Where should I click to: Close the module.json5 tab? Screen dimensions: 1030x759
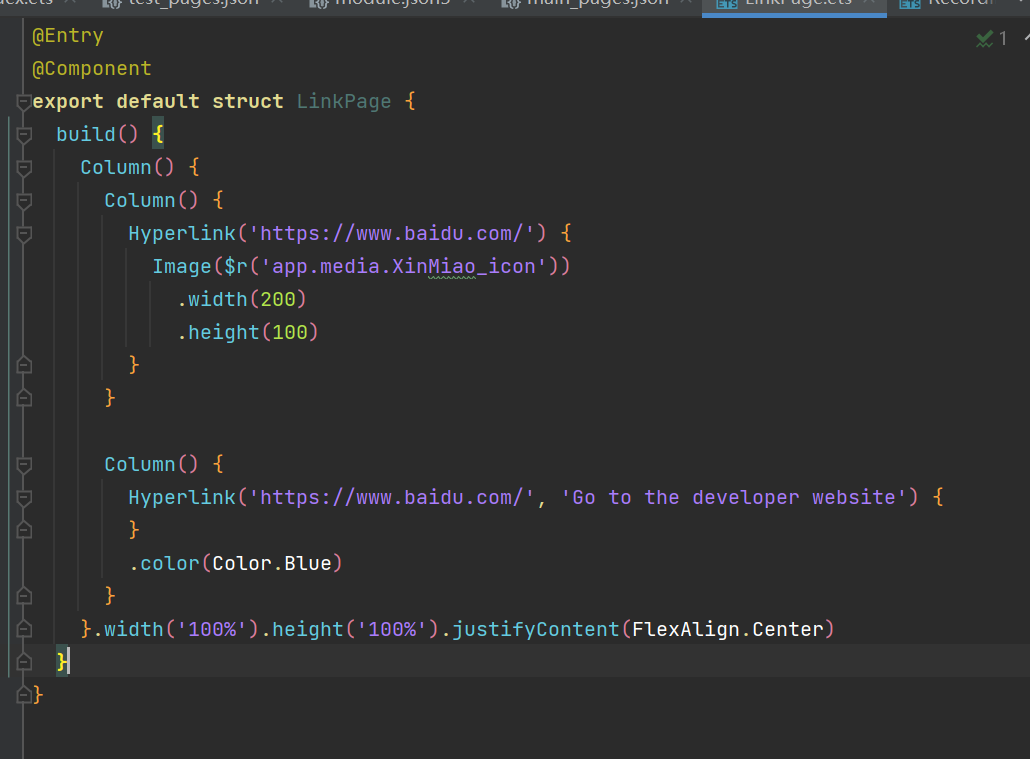pos(478,3)
